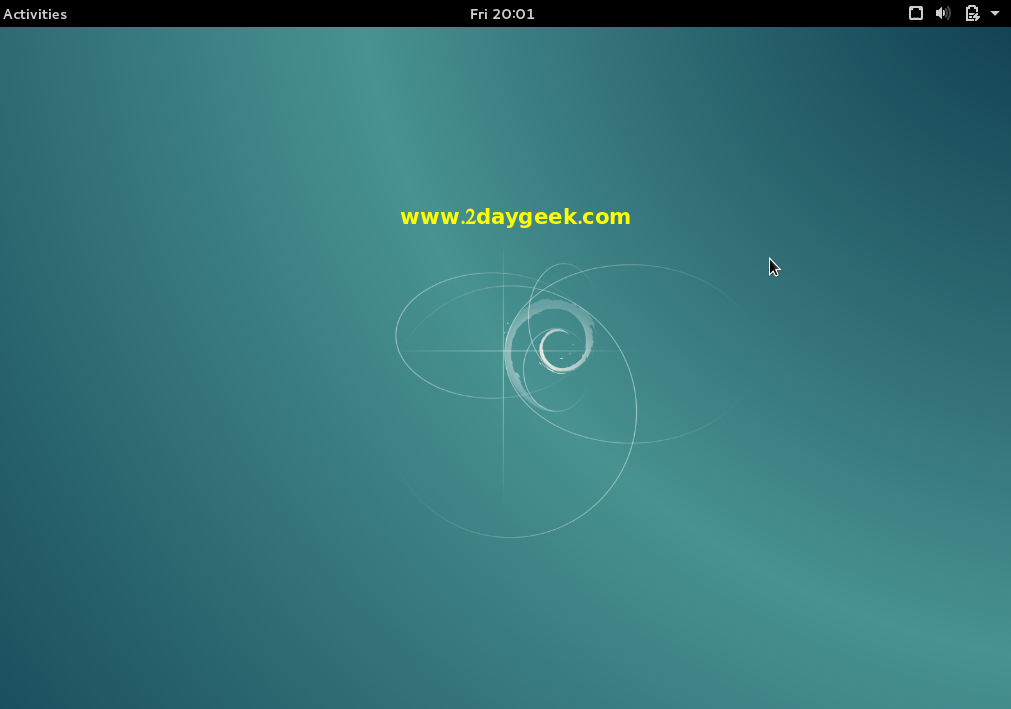Open the clock and calendar menu

pos(502,14)
